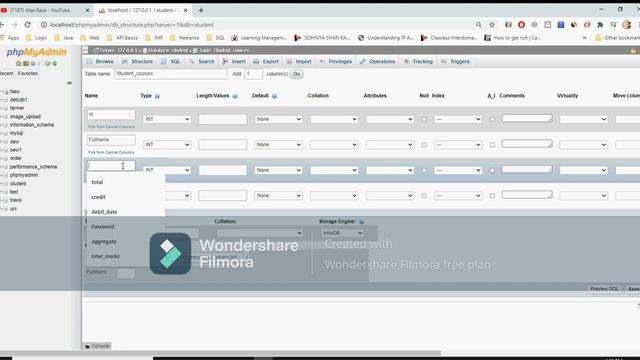Reload the page with the browser refresh icon
The width and height of the screenshot is (640, 360).
click(x=28, y=25)
